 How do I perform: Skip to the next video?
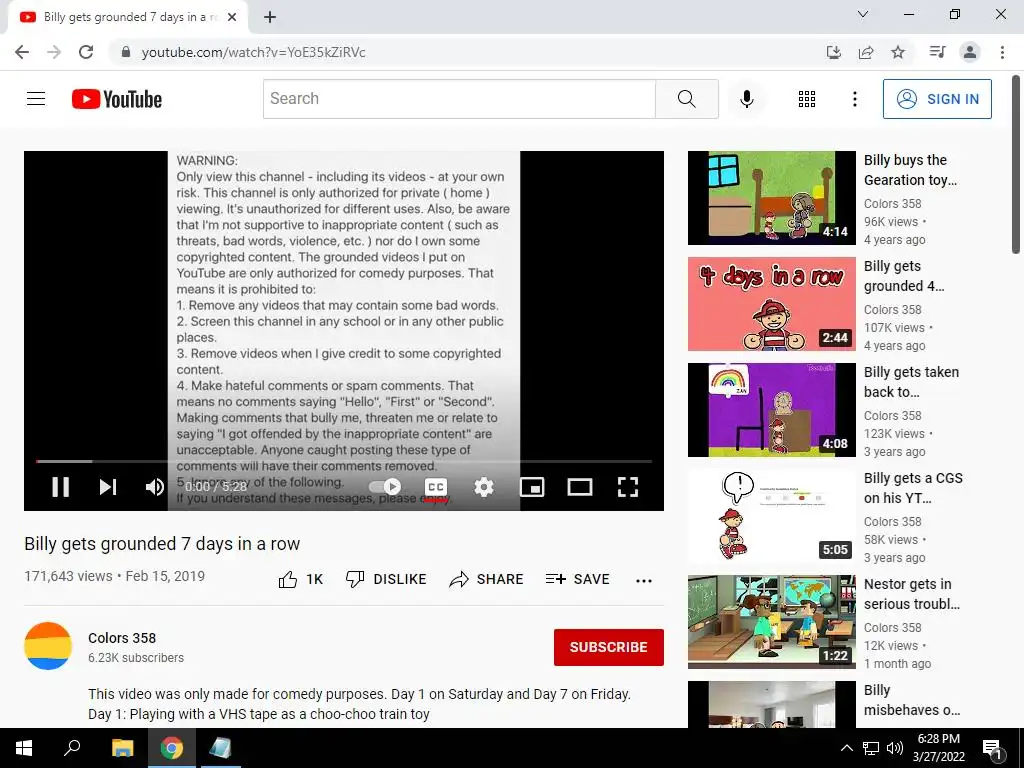click(x=108, y=487)
